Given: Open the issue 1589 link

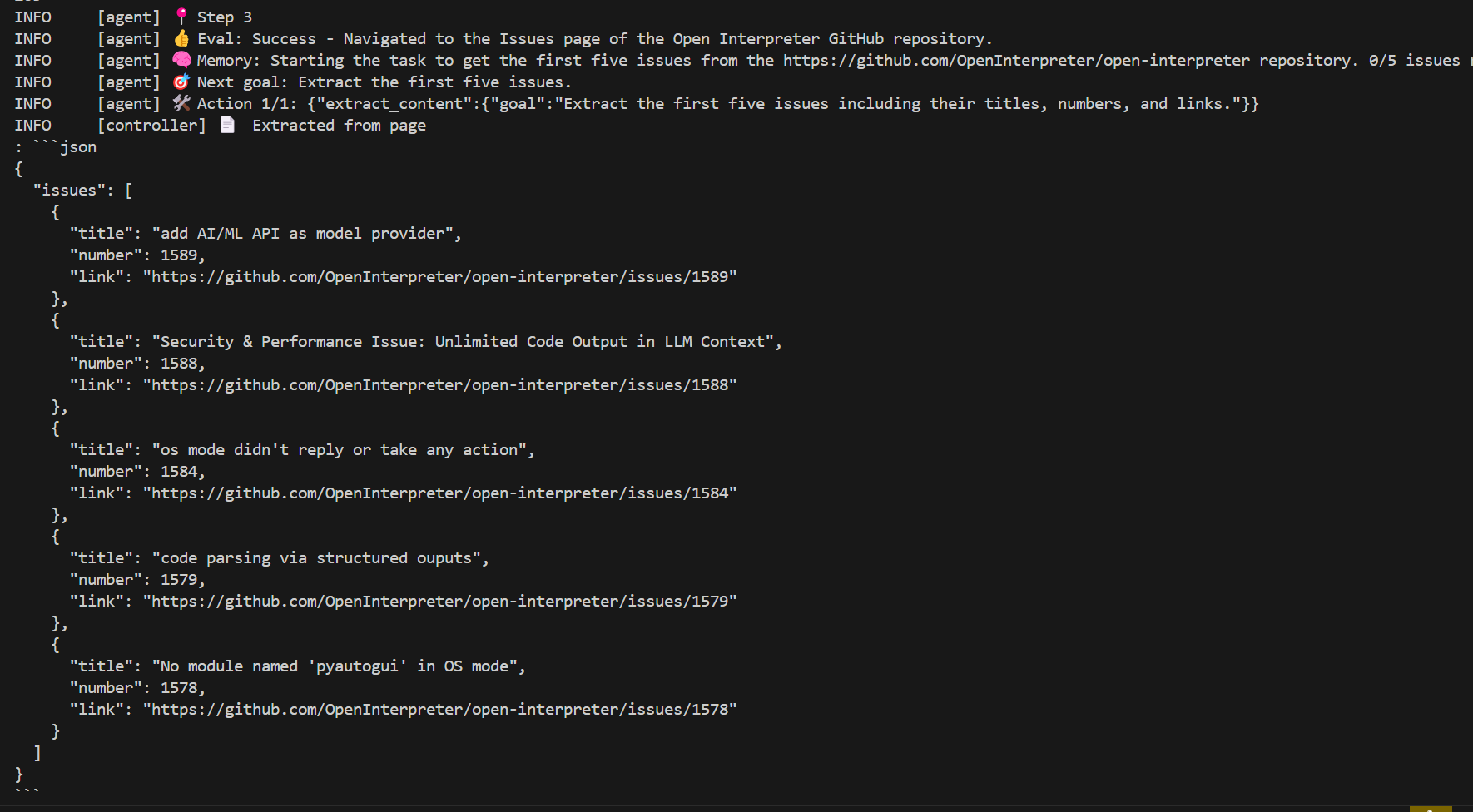Looking at the screenshot, I should click(439, 276).
